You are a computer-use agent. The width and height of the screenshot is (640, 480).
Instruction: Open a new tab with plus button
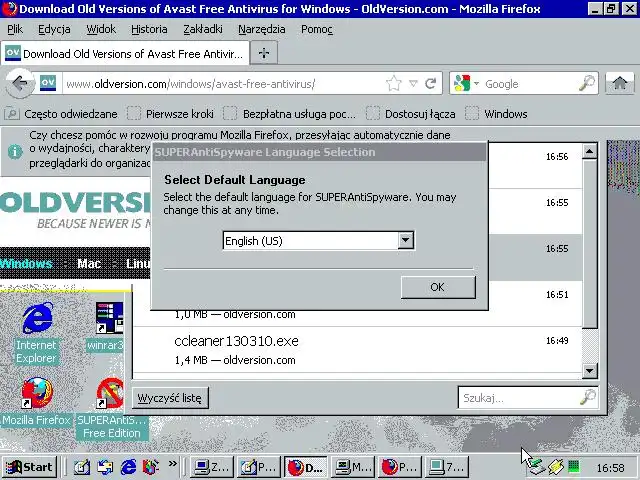tap(264, 53)
